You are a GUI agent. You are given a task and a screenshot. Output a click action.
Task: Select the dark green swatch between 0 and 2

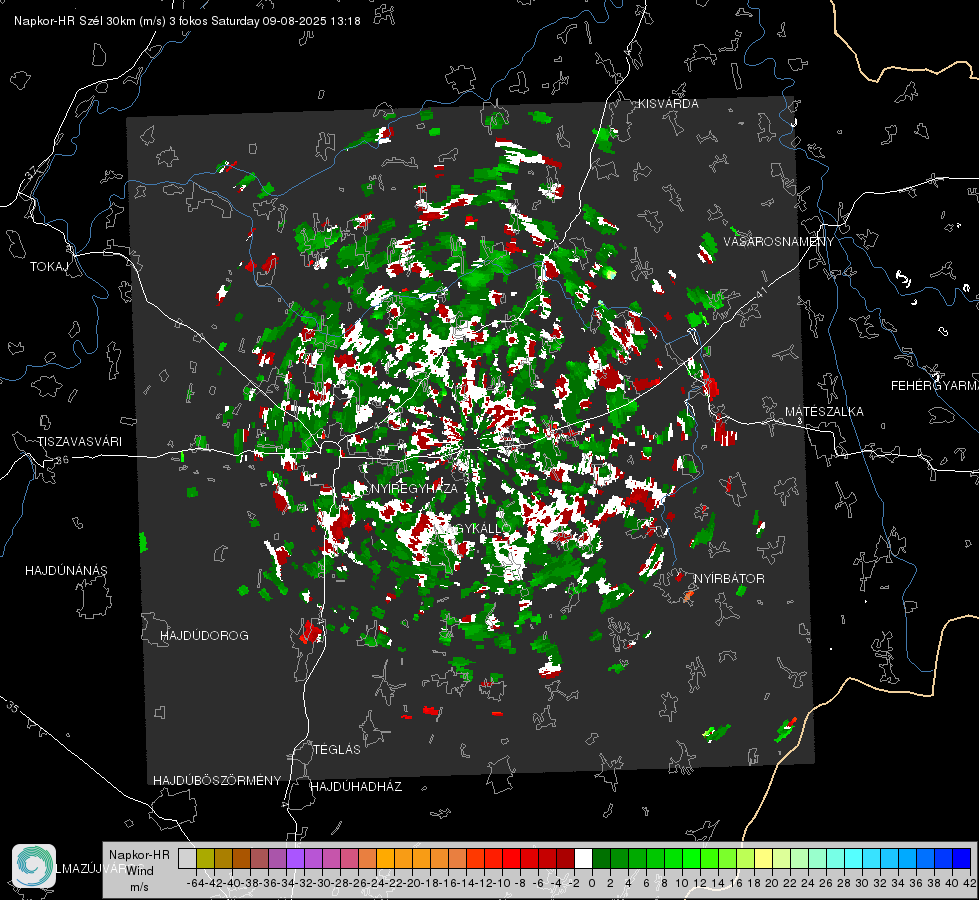coord(601,858)
